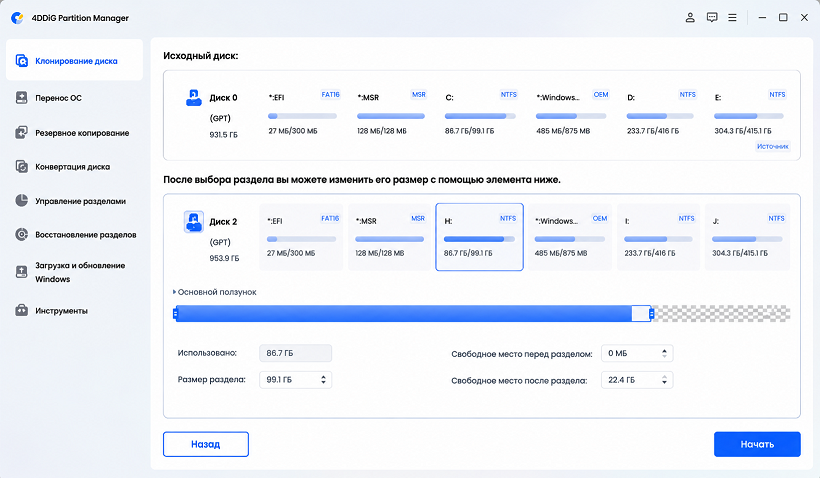Click the Управление разделами pie icon
Viewport: 820px width, 478px height.
click(x=21, y=200)
